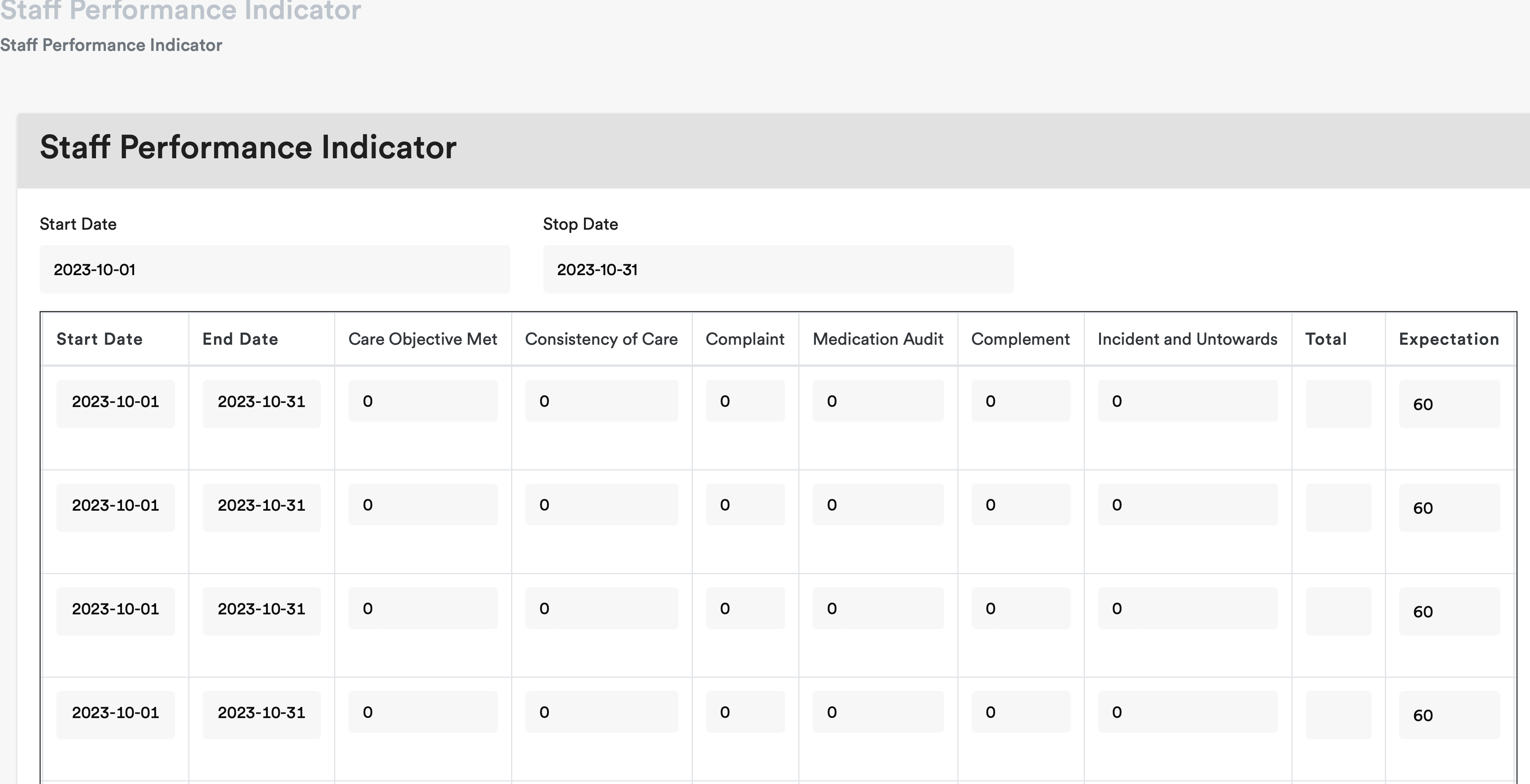This screenshot has height=784, width=1530.
Task: Click second row Consistency of Care input
Action: tap(601, 505)
